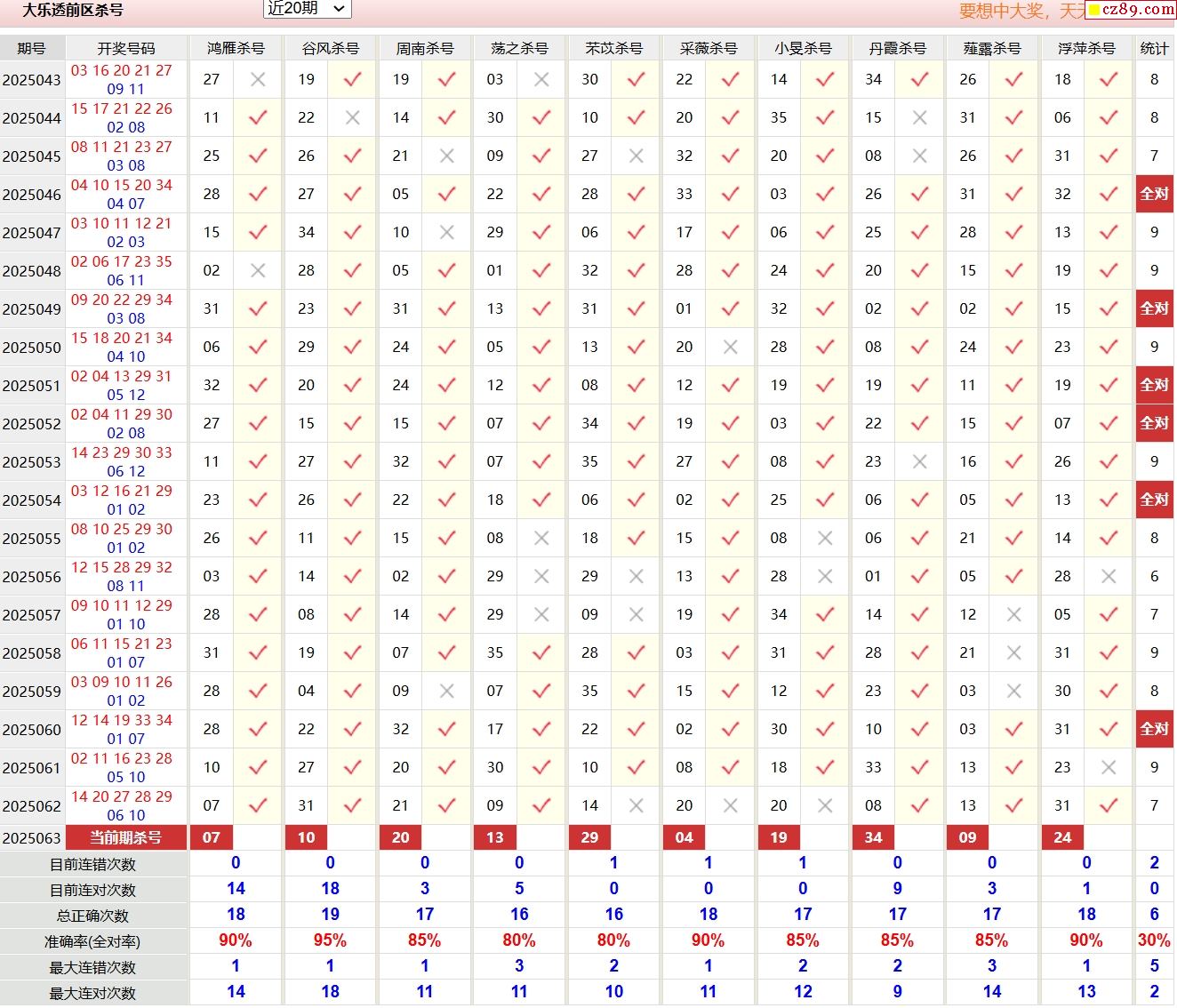Click the 丹霞杀号 column header

(898, 48)
